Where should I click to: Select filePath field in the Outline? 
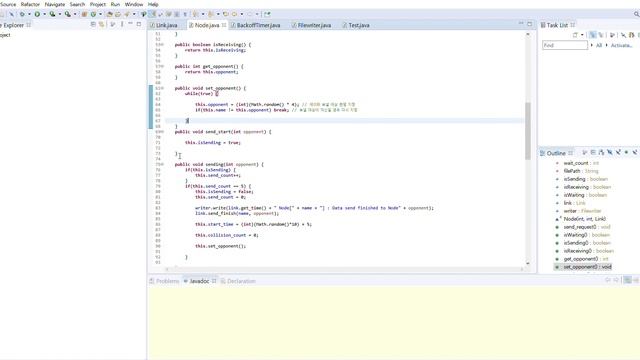tap(581, 171)
